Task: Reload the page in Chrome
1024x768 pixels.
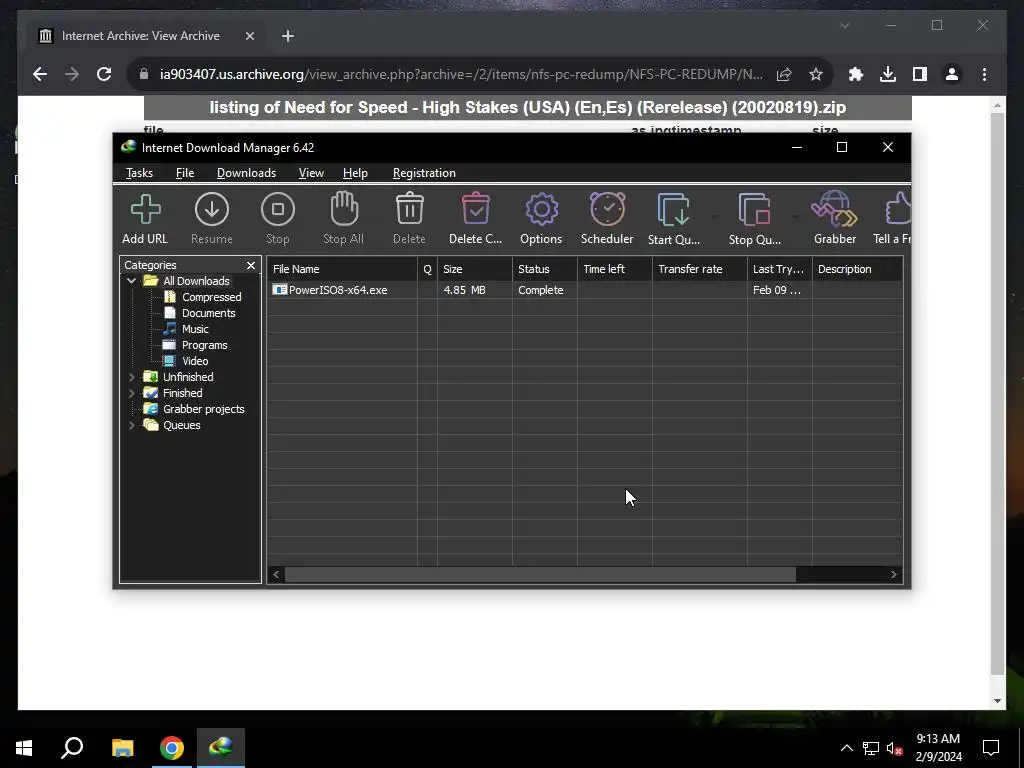Action: (x=104, y=74)
